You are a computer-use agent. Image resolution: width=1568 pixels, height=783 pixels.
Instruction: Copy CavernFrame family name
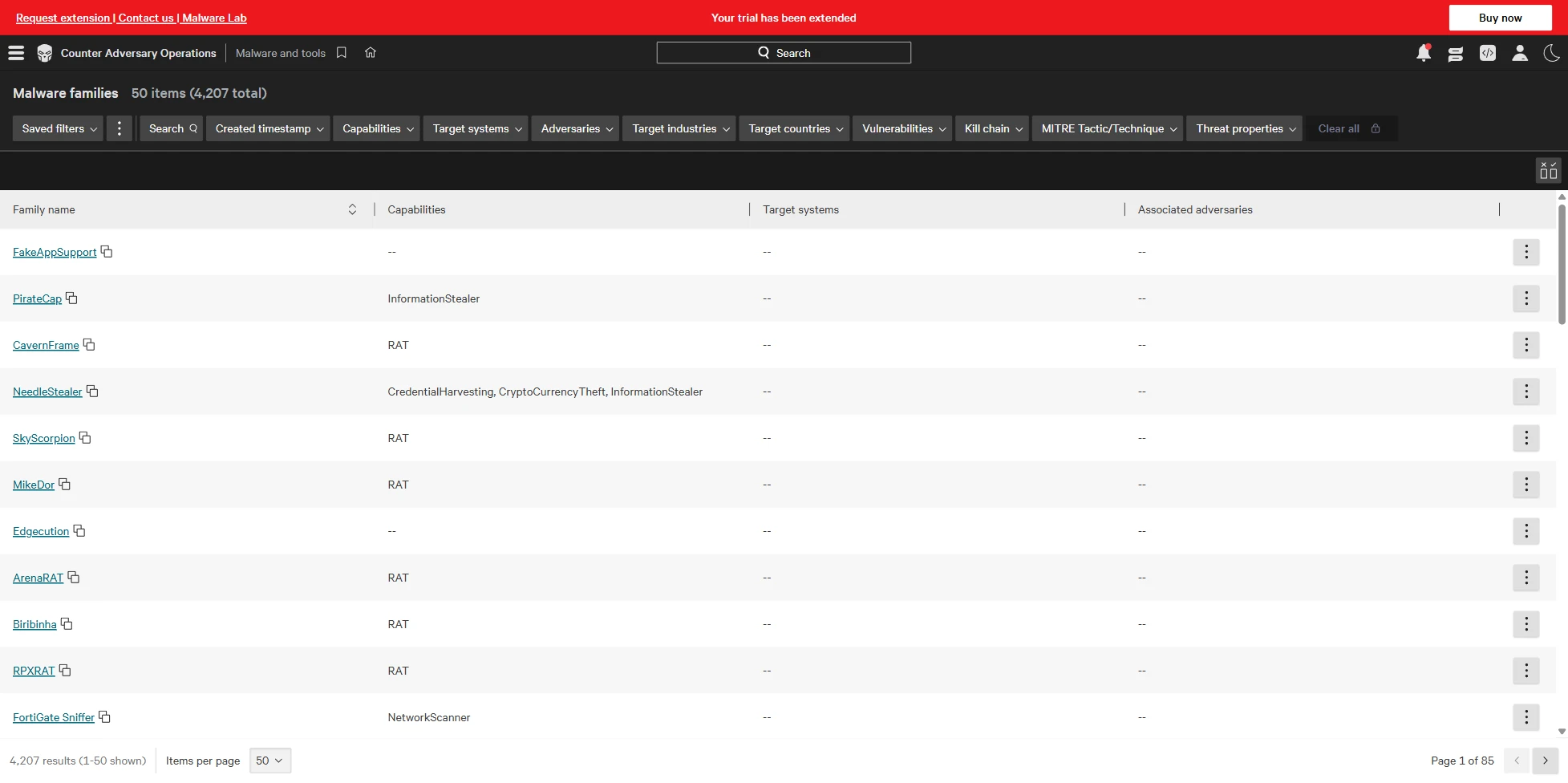(89, 345)
